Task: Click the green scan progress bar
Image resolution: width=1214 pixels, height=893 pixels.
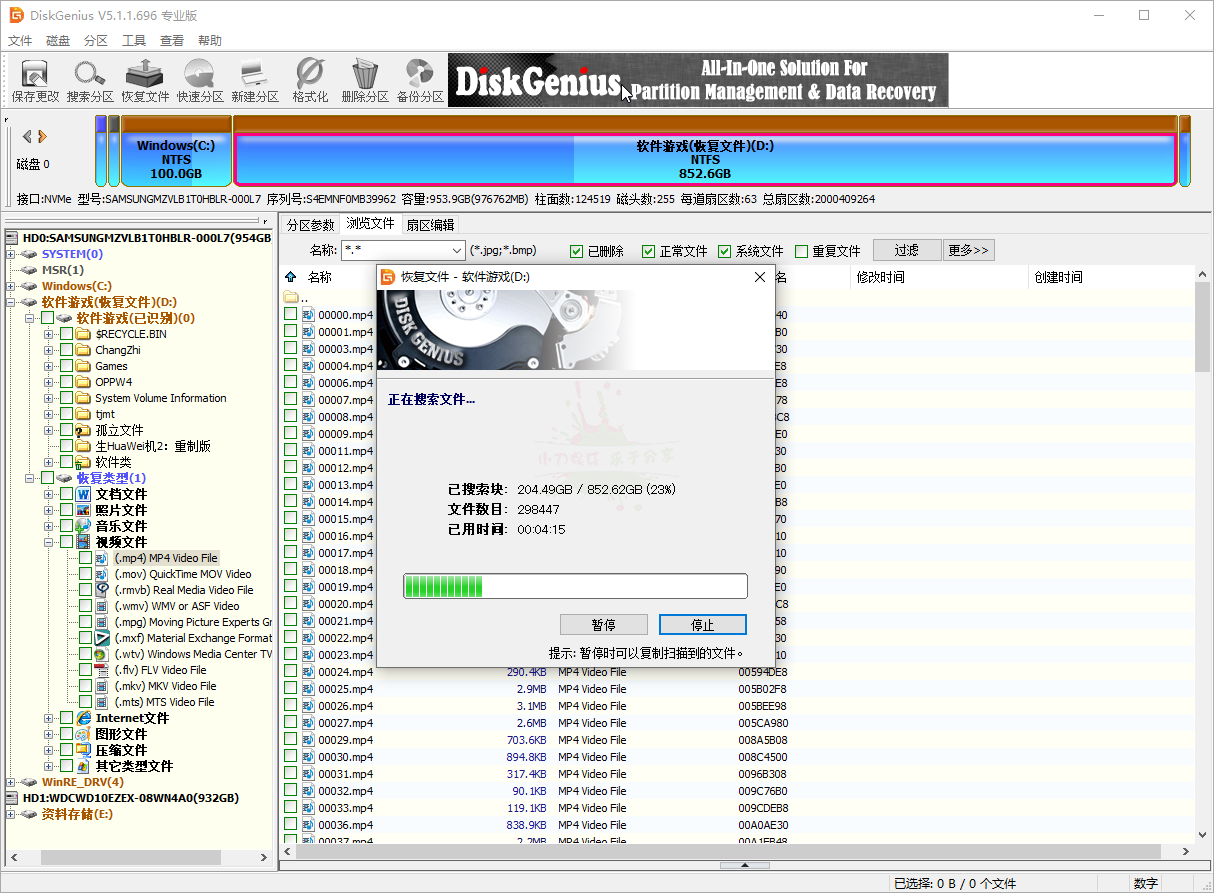Action: tap(575, 586)
